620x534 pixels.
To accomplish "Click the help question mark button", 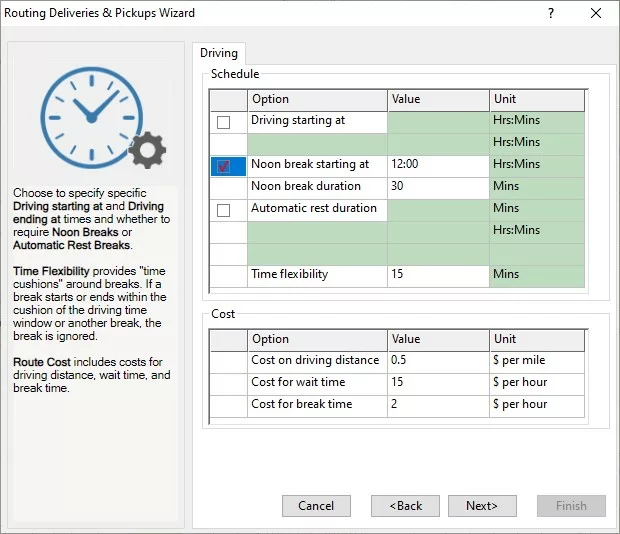I will pyautogui.click(x=551, y=14).
